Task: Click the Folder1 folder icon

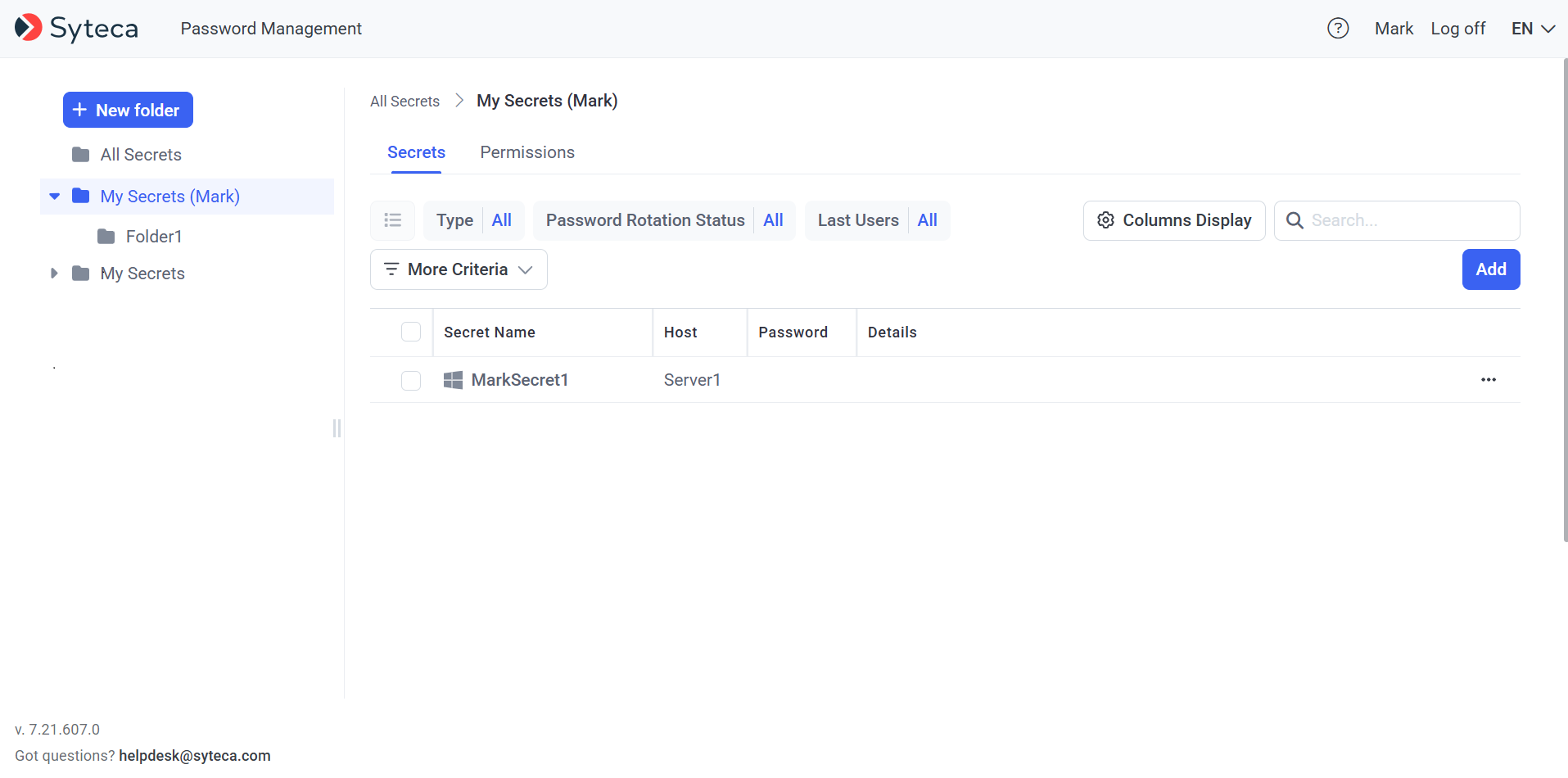Action: 106,237
